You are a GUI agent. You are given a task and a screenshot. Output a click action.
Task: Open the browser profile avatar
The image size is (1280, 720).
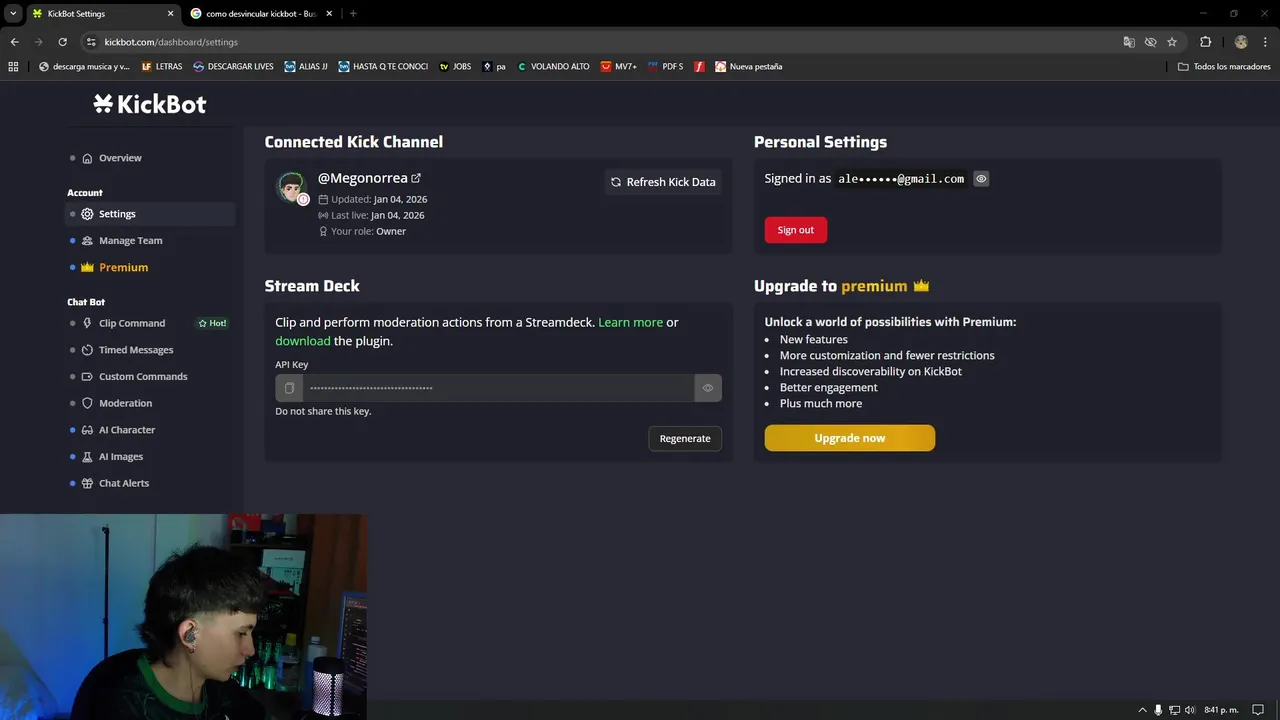[1241, 42]
